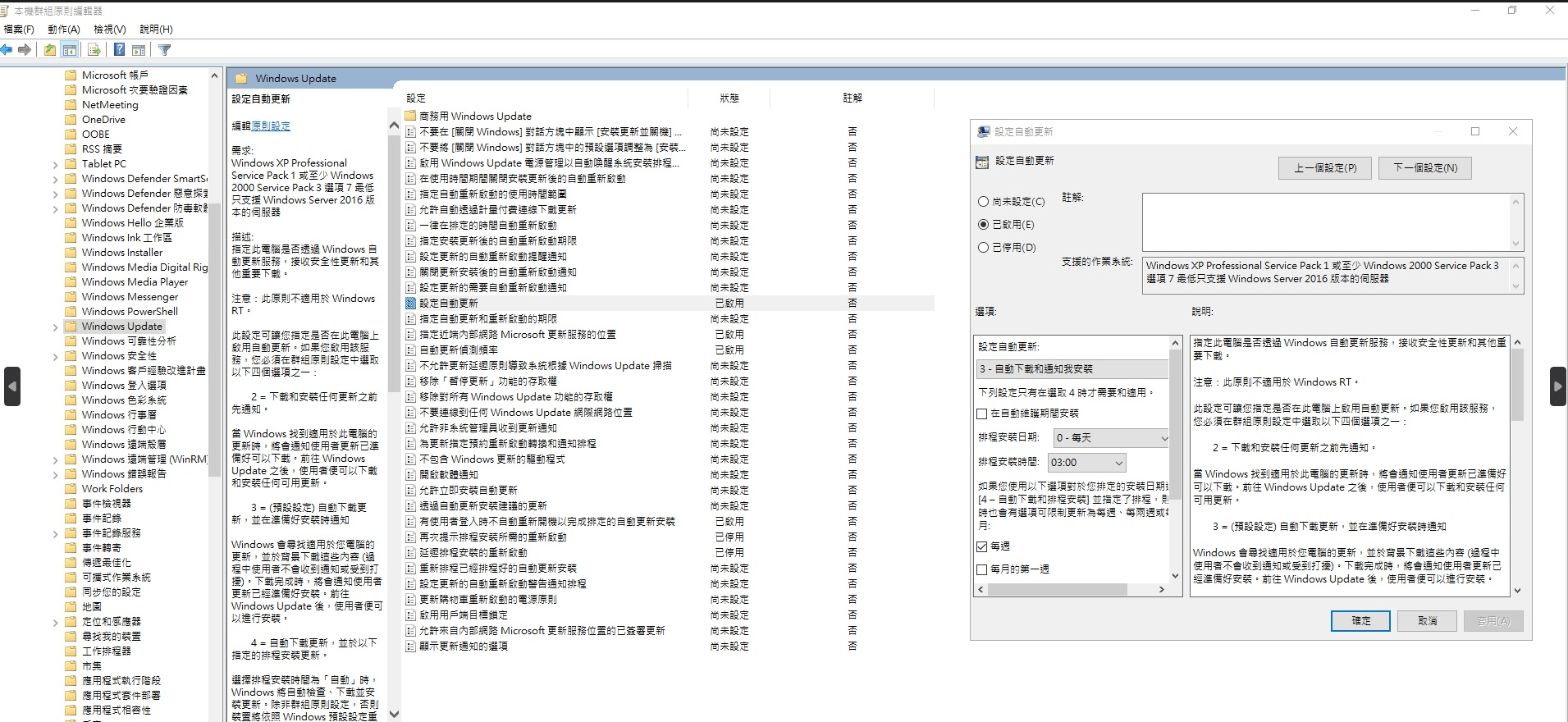Click the 市集 folder icon in tree
This screenshot has height=722, width=1568.
(70, 666)
